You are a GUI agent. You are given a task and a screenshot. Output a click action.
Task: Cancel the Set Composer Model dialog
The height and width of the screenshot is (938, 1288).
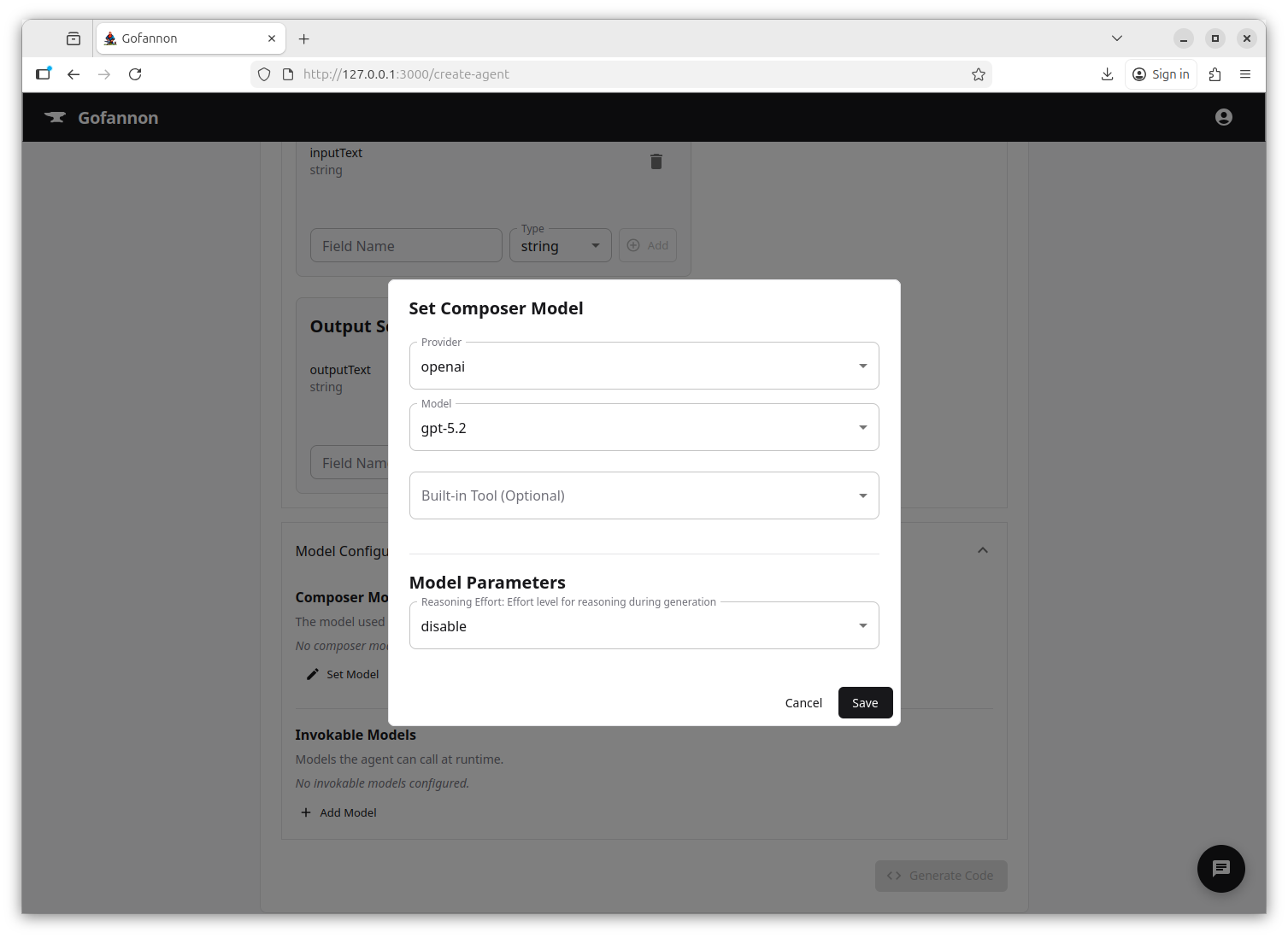point(803,703)
